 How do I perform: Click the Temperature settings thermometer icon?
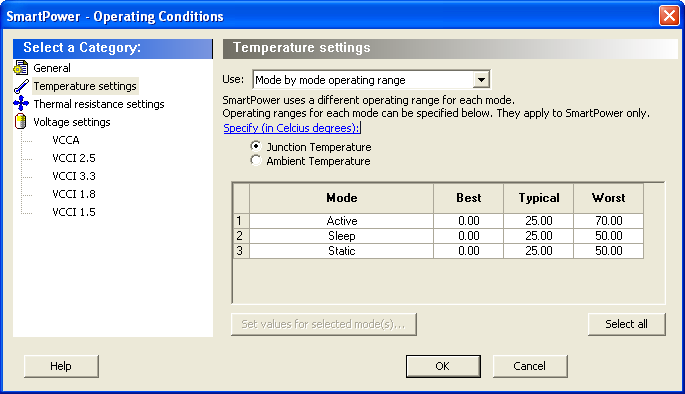pos(21,86)
